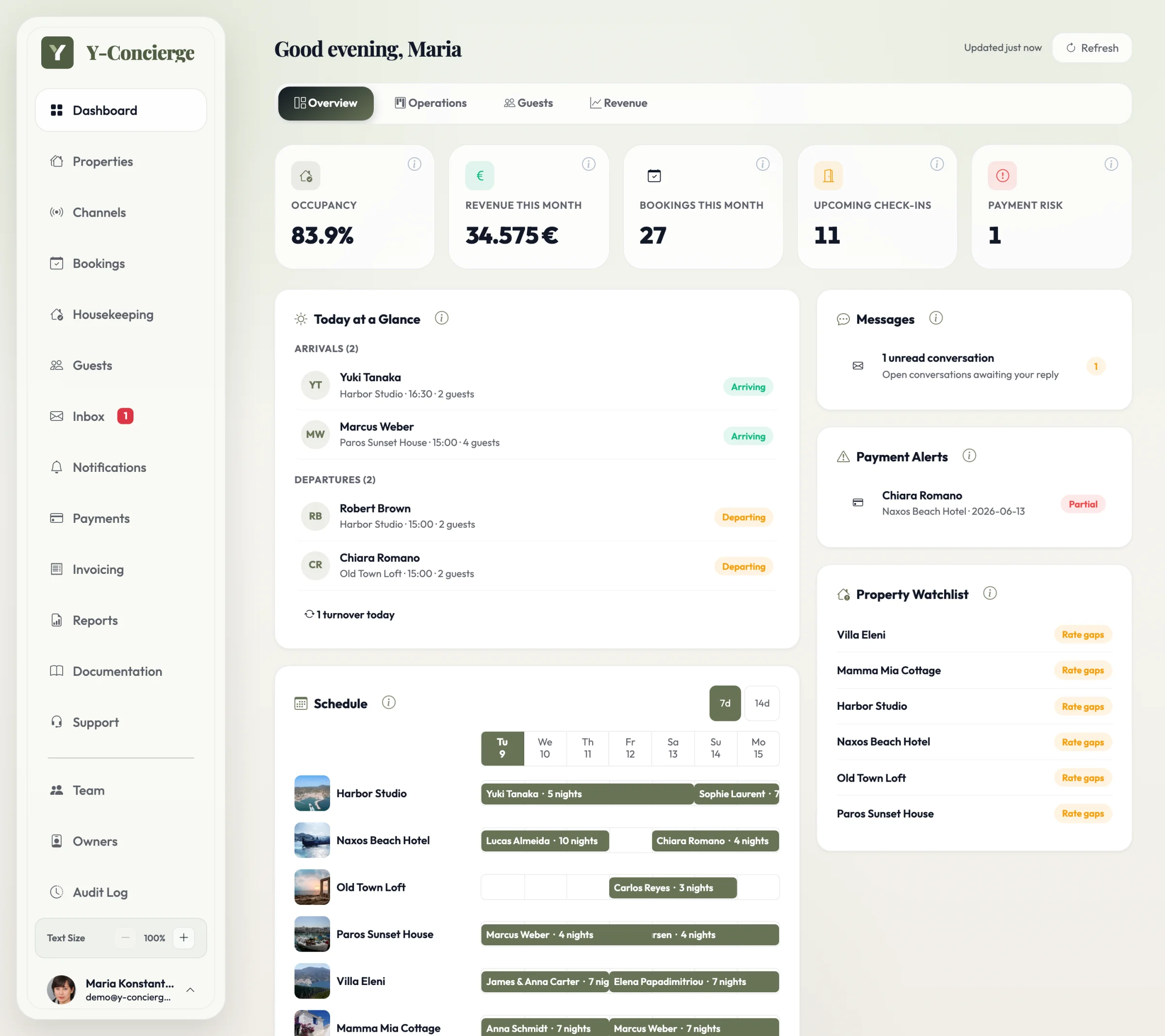Select Housekeeping in the sidebar
This screenshot has height=1036, width=1165.
121,314
